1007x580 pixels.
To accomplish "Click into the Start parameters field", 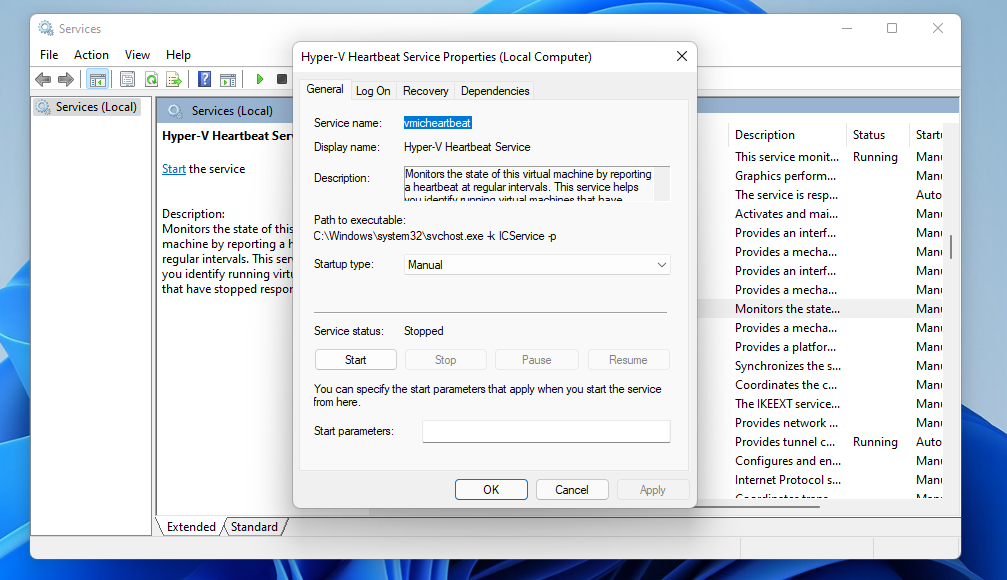I will coord(546,431).
